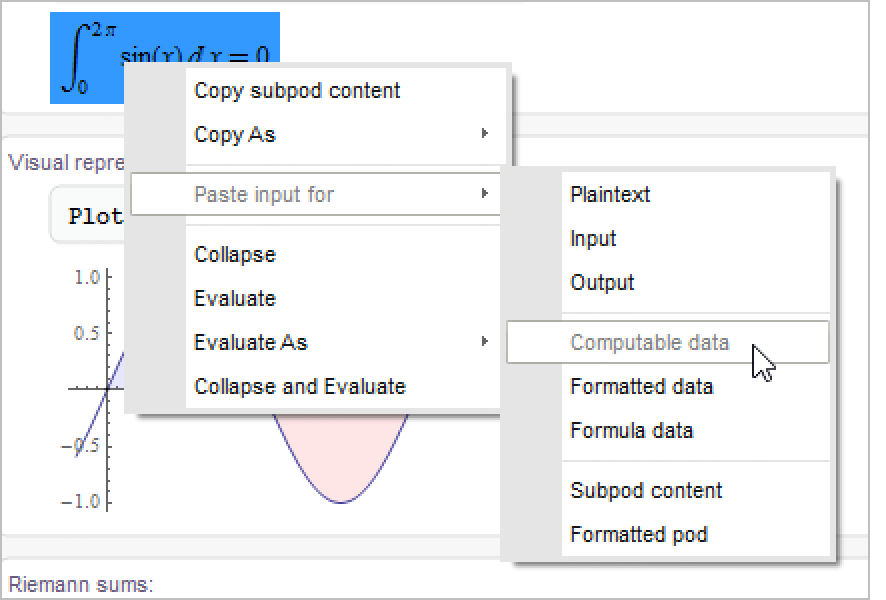Pick Input in the submenu
886x600 pixels.
click(x=593, y=239)
